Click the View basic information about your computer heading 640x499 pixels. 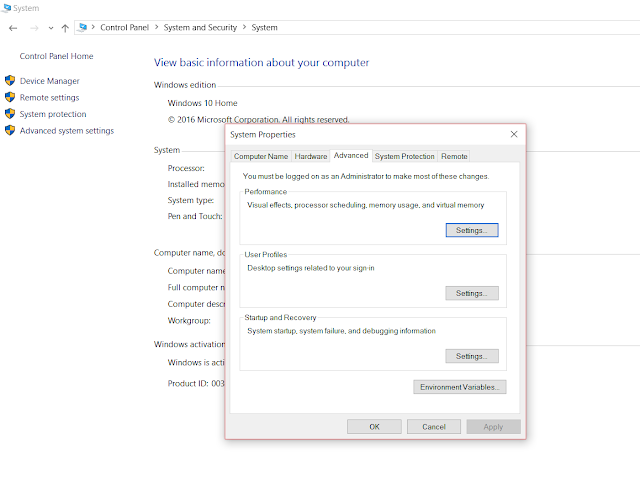[x=261, y=62]
